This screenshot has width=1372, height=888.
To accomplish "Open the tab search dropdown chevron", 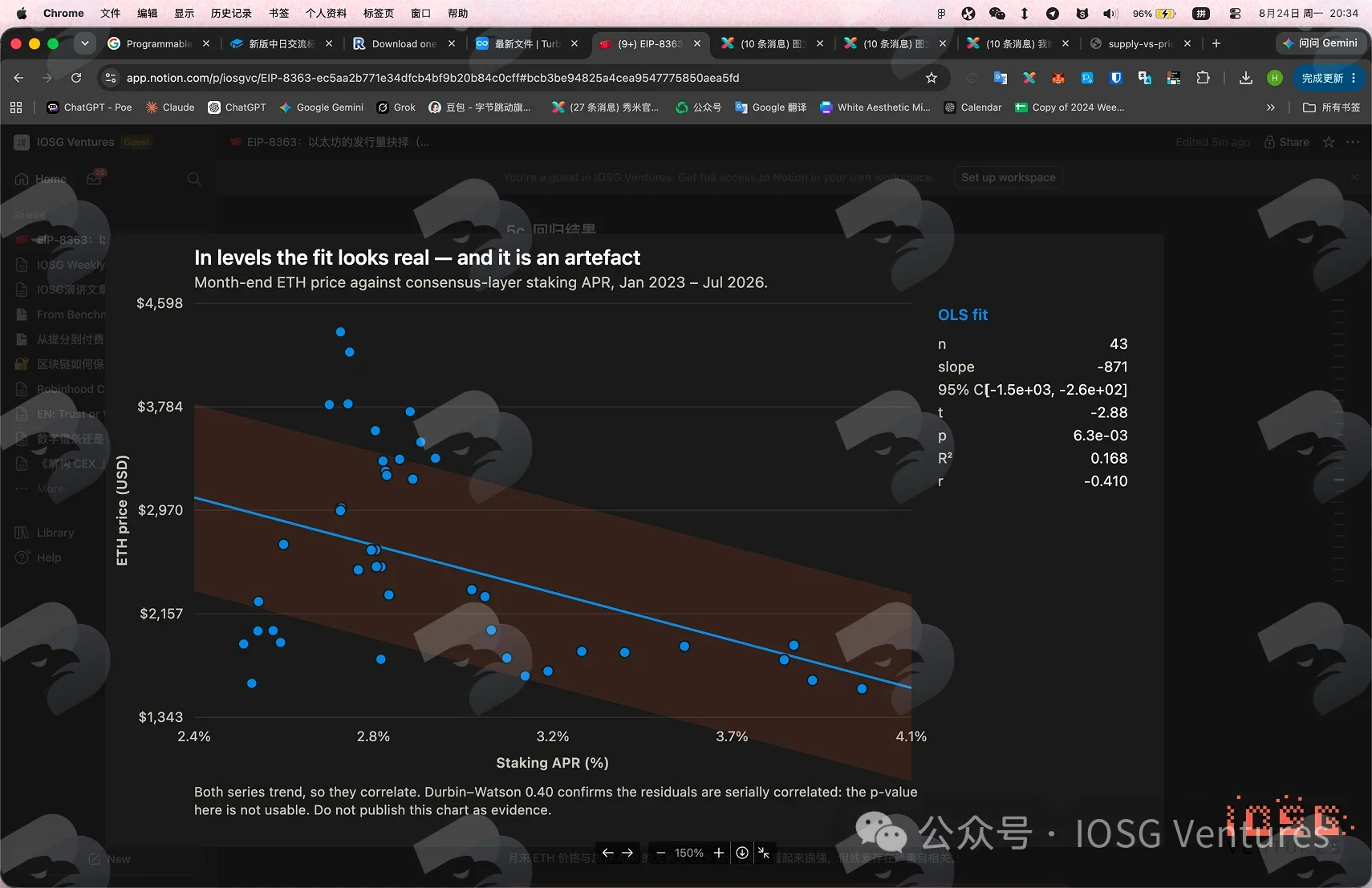I will 84,43.
